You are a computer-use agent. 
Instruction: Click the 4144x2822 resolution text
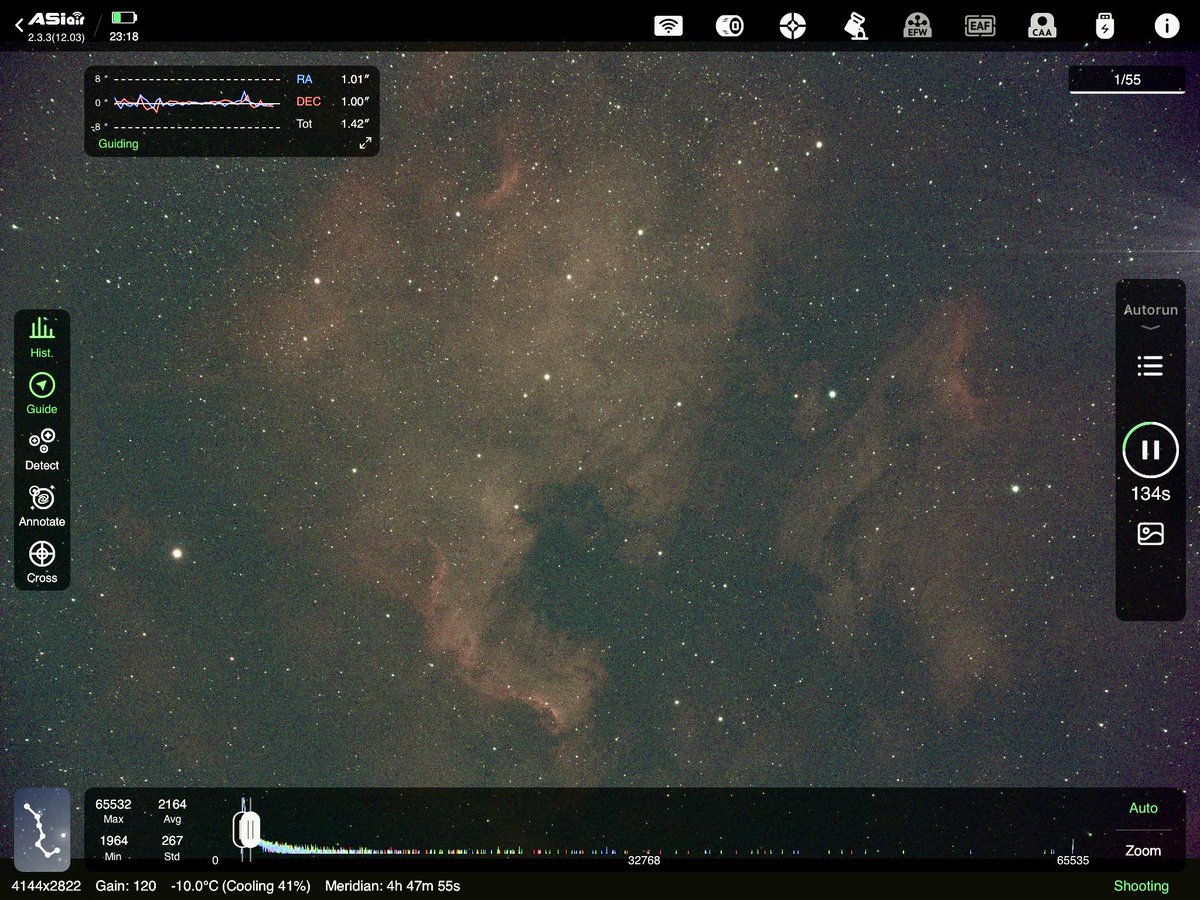(47, 886)
